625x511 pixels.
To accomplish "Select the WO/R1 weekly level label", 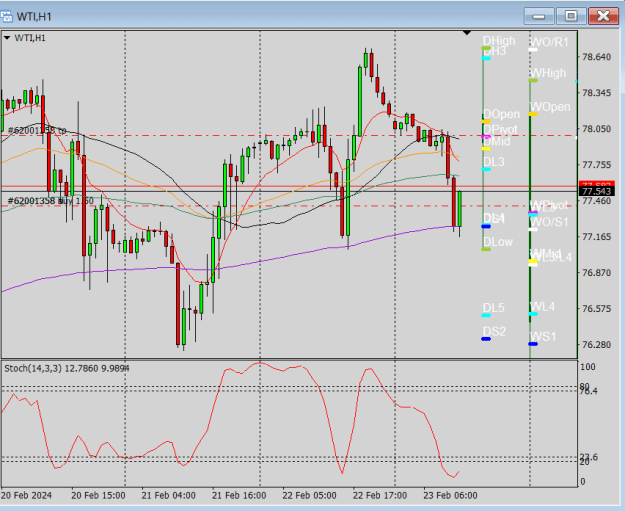I will click(549, 42).
